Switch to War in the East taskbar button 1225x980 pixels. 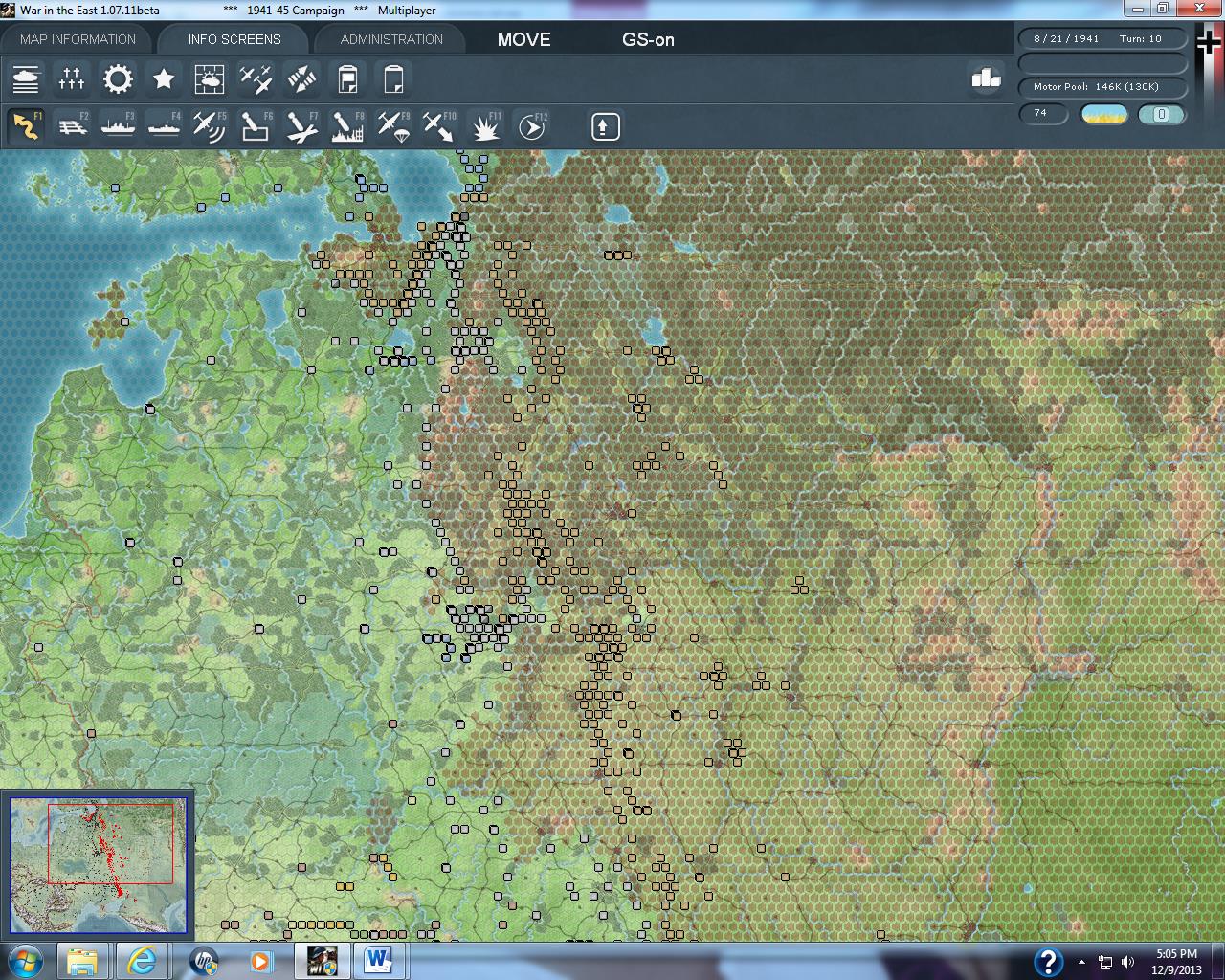pos(321,961)
